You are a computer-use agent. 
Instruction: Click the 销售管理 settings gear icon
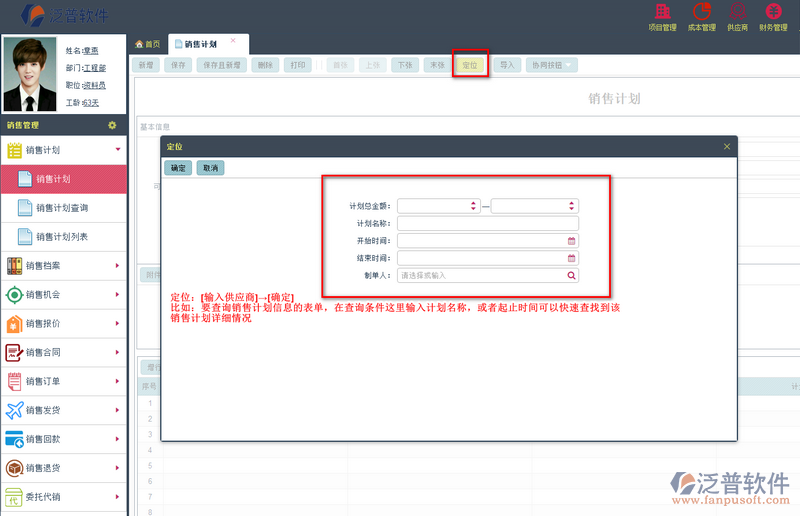(x=112, y=125)
